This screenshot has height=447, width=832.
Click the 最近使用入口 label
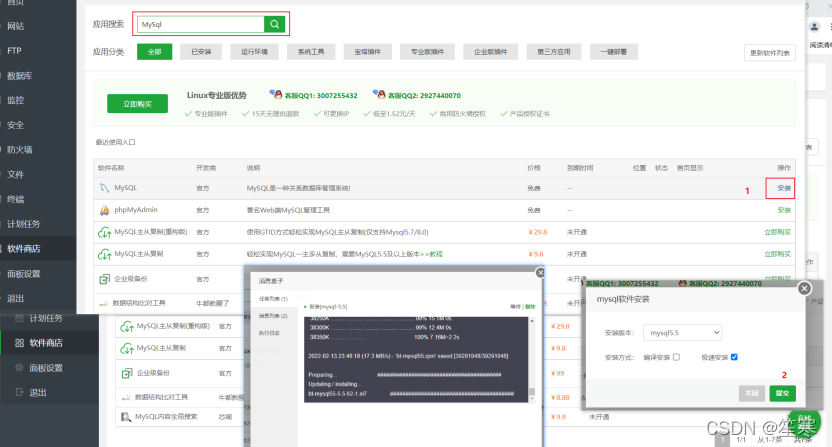click(116, 142)
